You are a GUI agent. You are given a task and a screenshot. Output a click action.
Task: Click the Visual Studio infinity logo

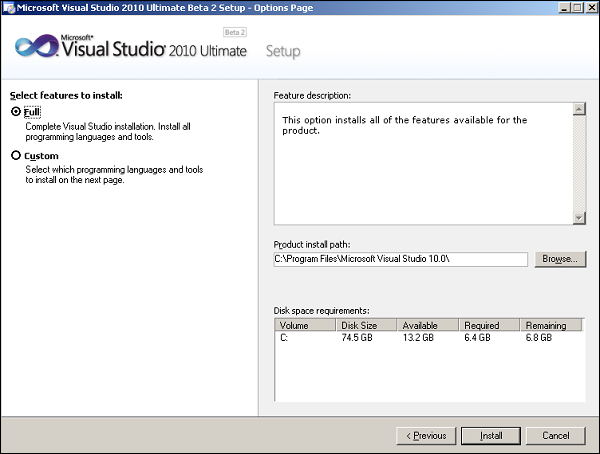point(35,46)
